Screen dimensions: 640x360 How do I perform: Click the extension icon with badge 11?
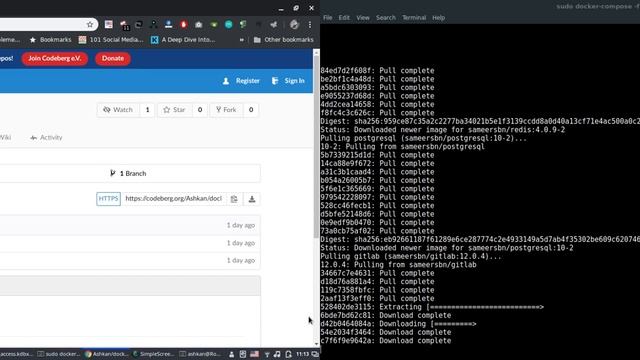[x=124, y=25]
